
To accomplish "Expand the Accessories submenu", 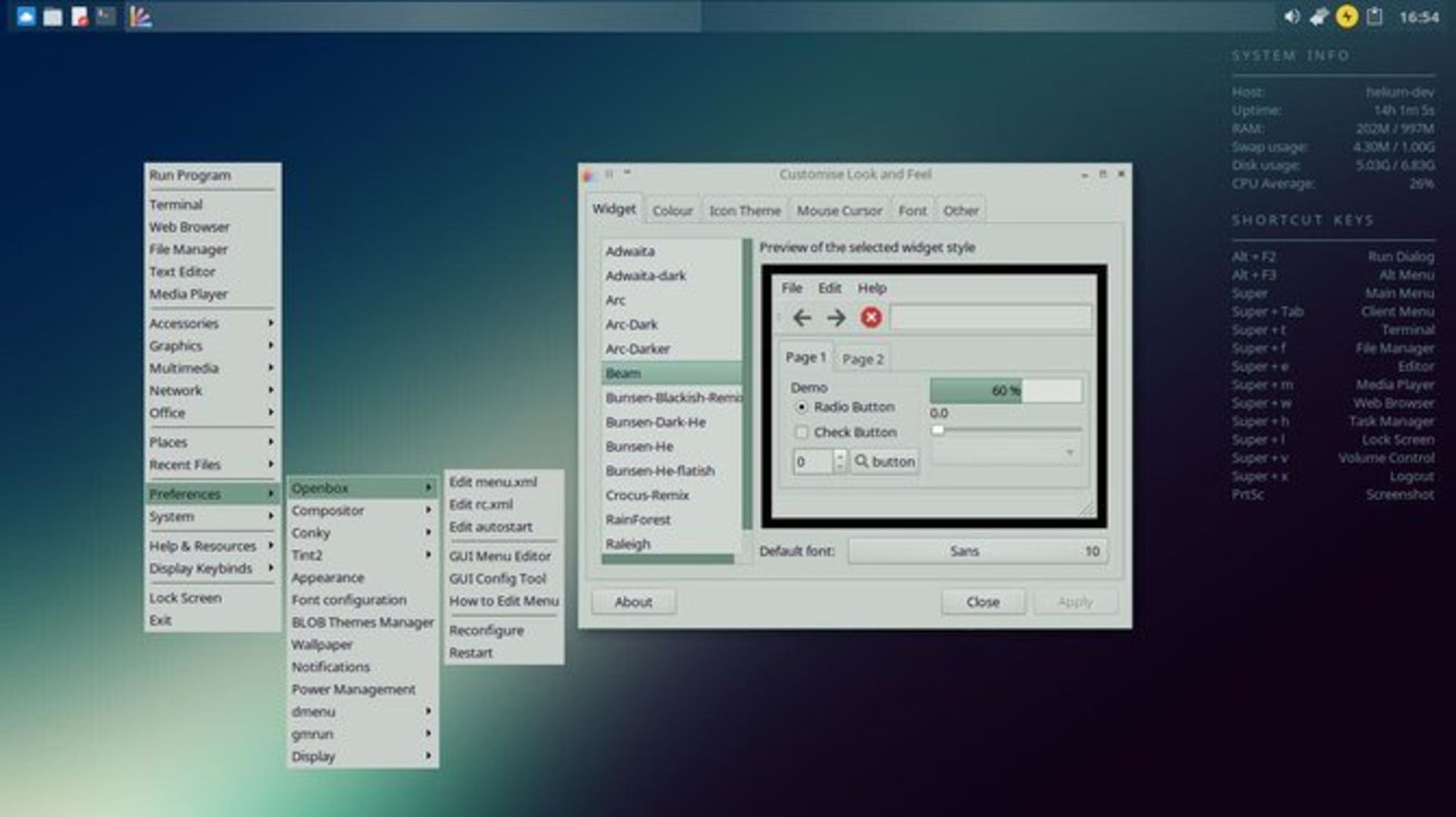I will (x=211, y=323).
